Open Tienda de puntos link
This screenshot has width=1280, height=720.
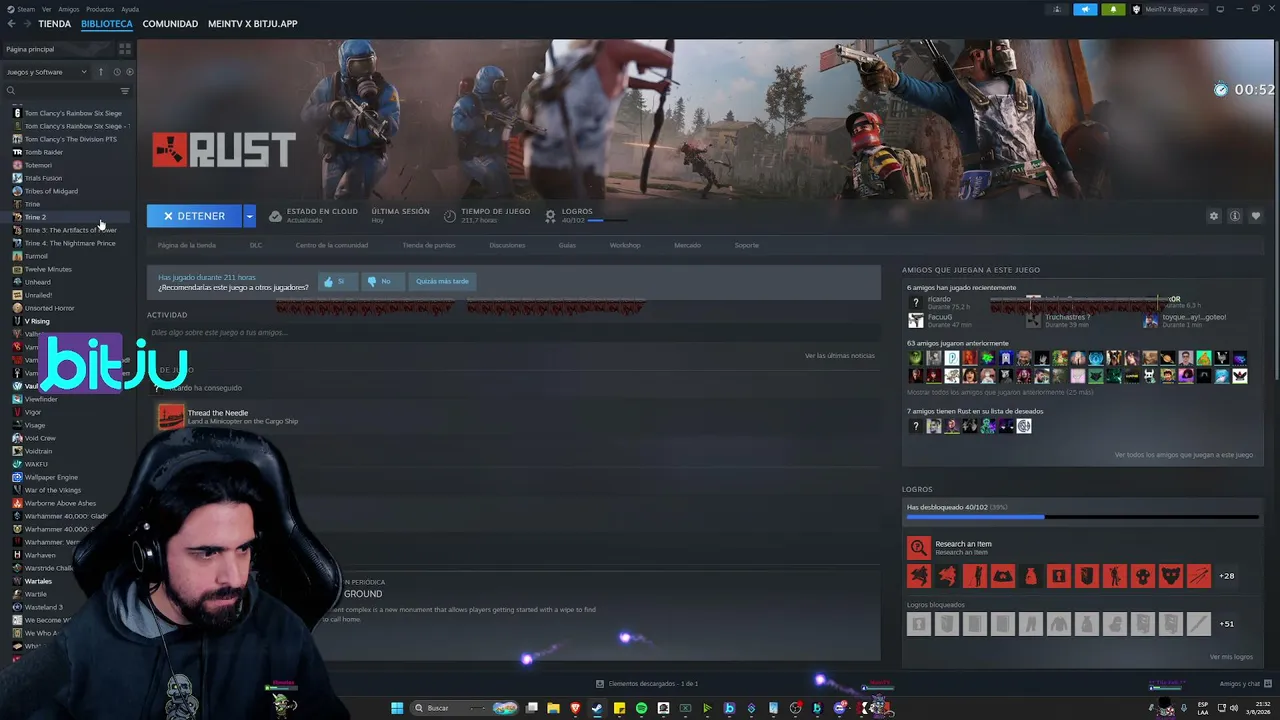(429, 245)
